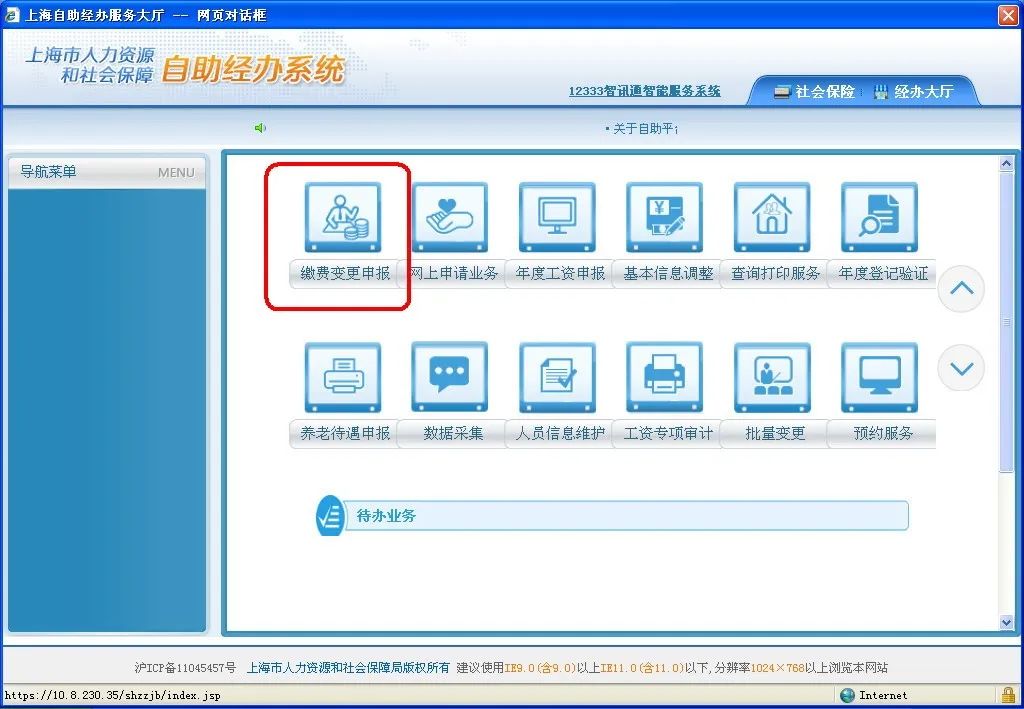Viewport: 1024px width, 709px height.
Task: Open the 年度工资申报 monitor icon
Action: tap(557, 218)
